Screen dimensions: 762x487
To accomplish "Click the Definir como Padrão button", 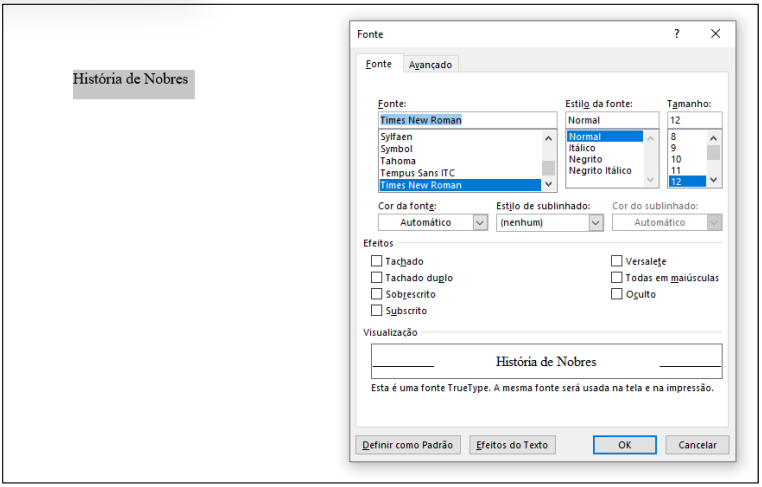I will point(408,445).
